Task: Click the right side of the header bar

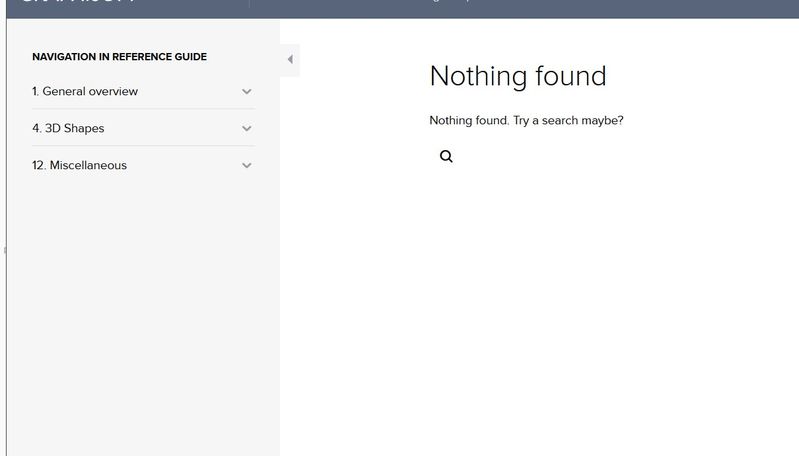Action: pyautogui.click(x=700, y=8)
